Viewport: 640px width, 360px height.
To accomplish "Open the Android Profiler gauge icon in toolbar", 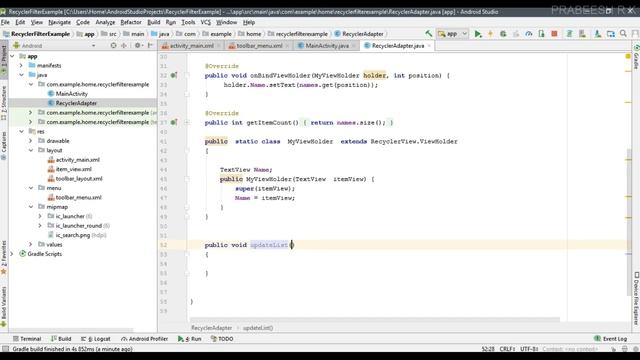I will point(529,34).
